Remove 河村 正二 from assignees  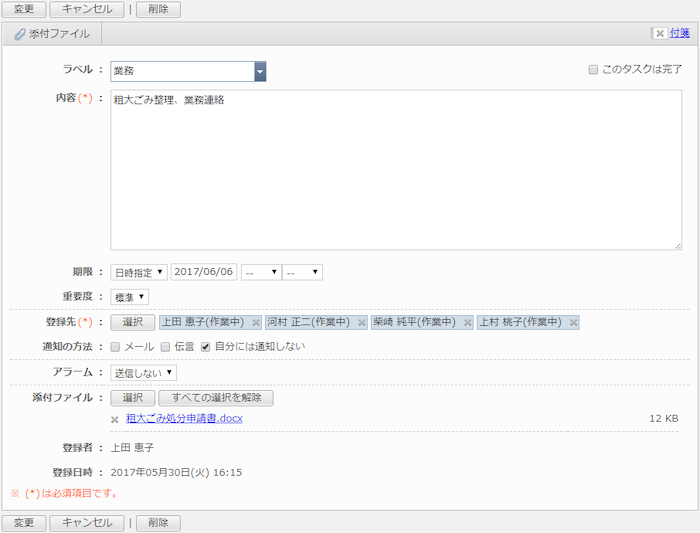(361, 323)
